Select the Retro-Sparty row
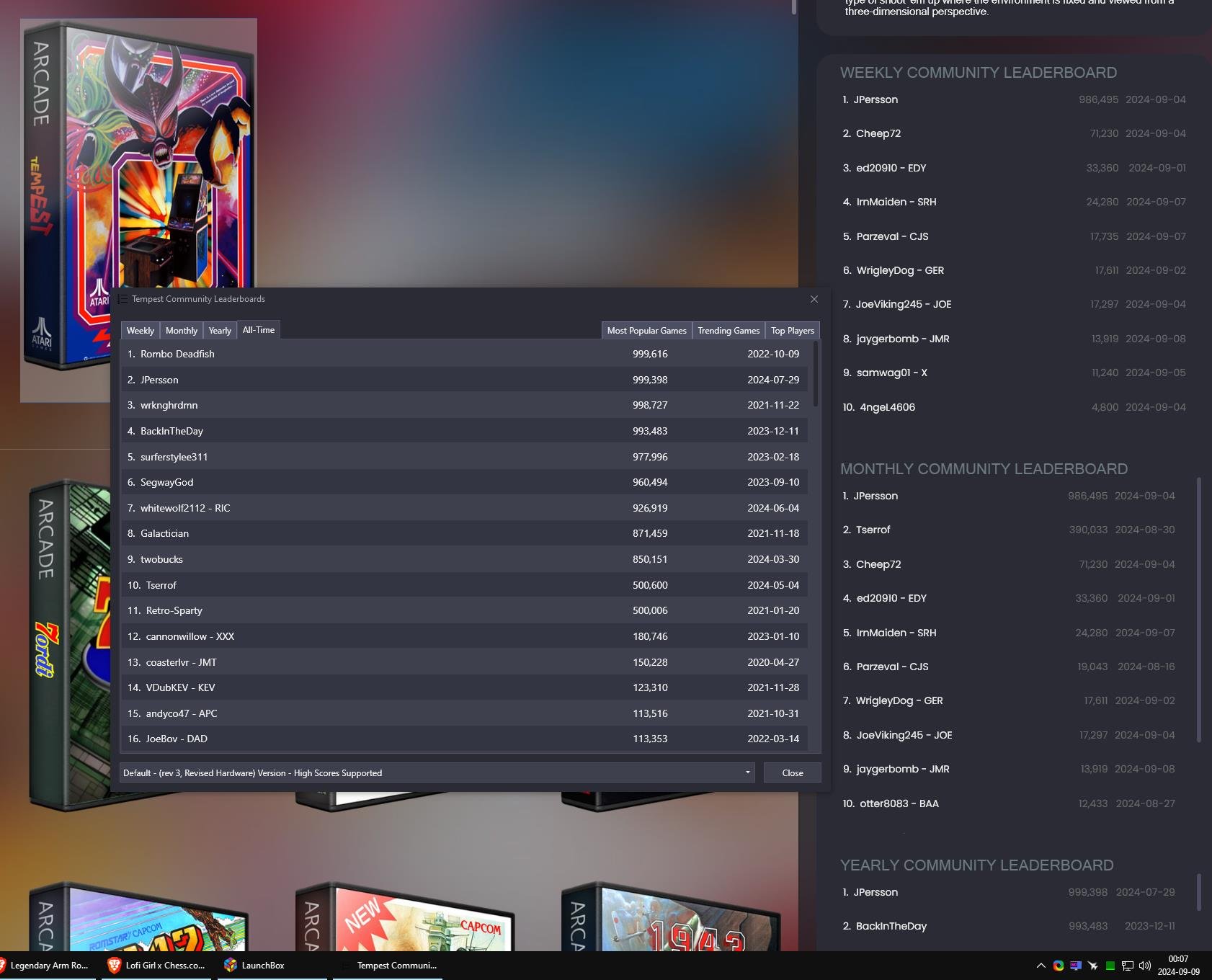Screen dimensions: 1212x980 [x=464, y=610]
